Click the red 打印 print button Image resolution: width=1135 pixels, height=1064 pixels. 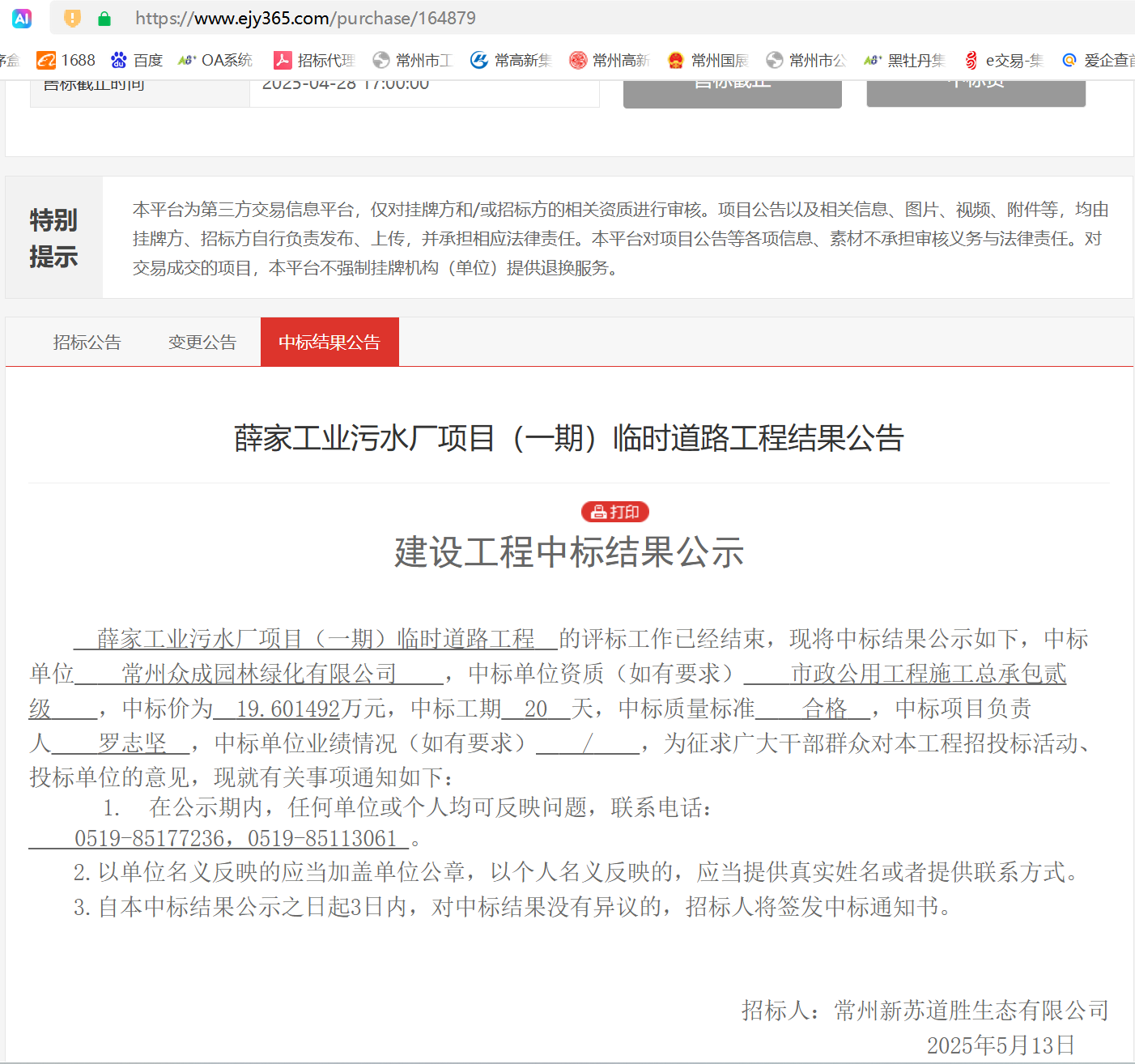coord(615,512)
